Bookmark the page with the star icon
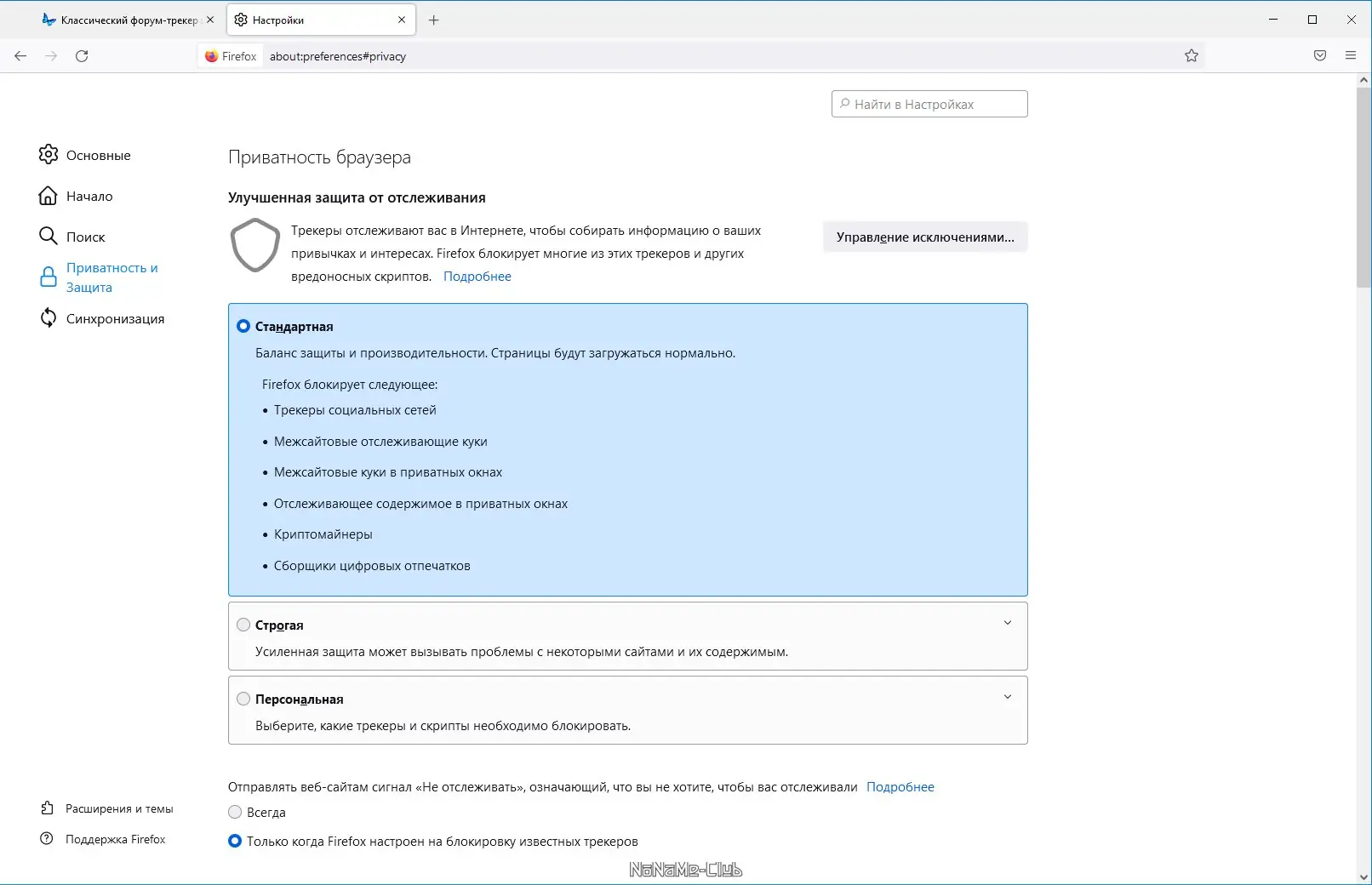 pyautogui.click(x=1192, y=55)
